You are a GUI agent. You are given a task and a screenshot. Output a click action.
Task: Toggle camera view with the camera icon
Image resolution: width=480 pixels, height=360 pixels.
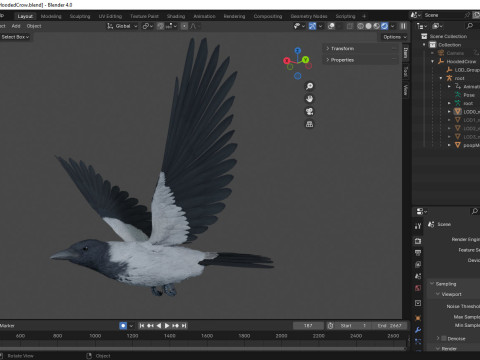(x=309, y=111)
